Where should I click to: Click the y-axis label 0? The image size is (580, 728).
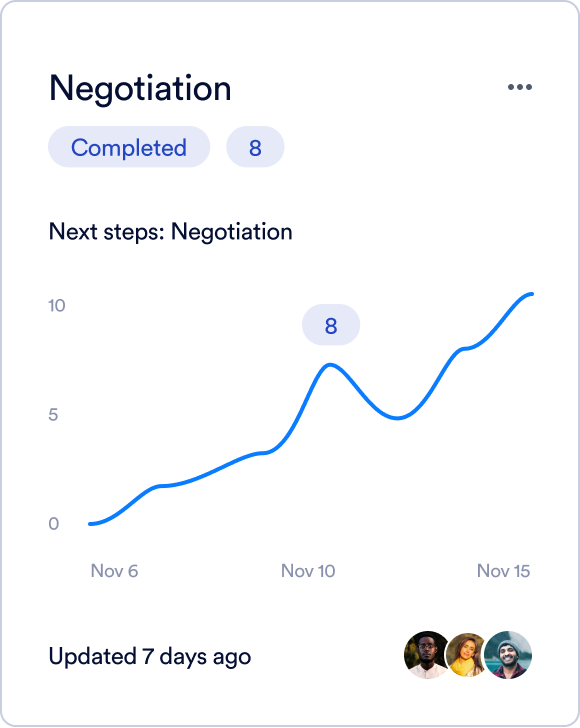pos(53,524)
